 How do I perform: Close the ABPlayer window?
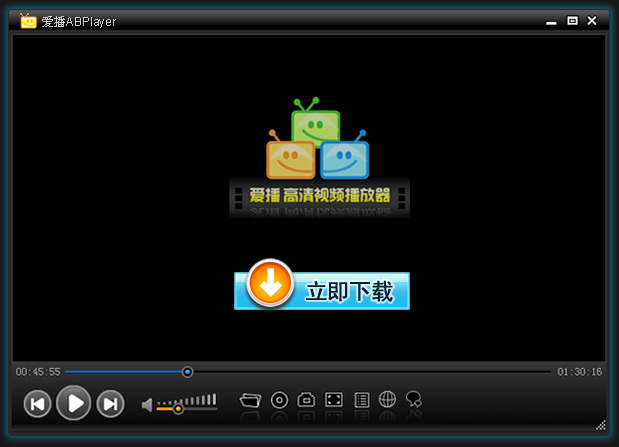click(x=592, y=21)
